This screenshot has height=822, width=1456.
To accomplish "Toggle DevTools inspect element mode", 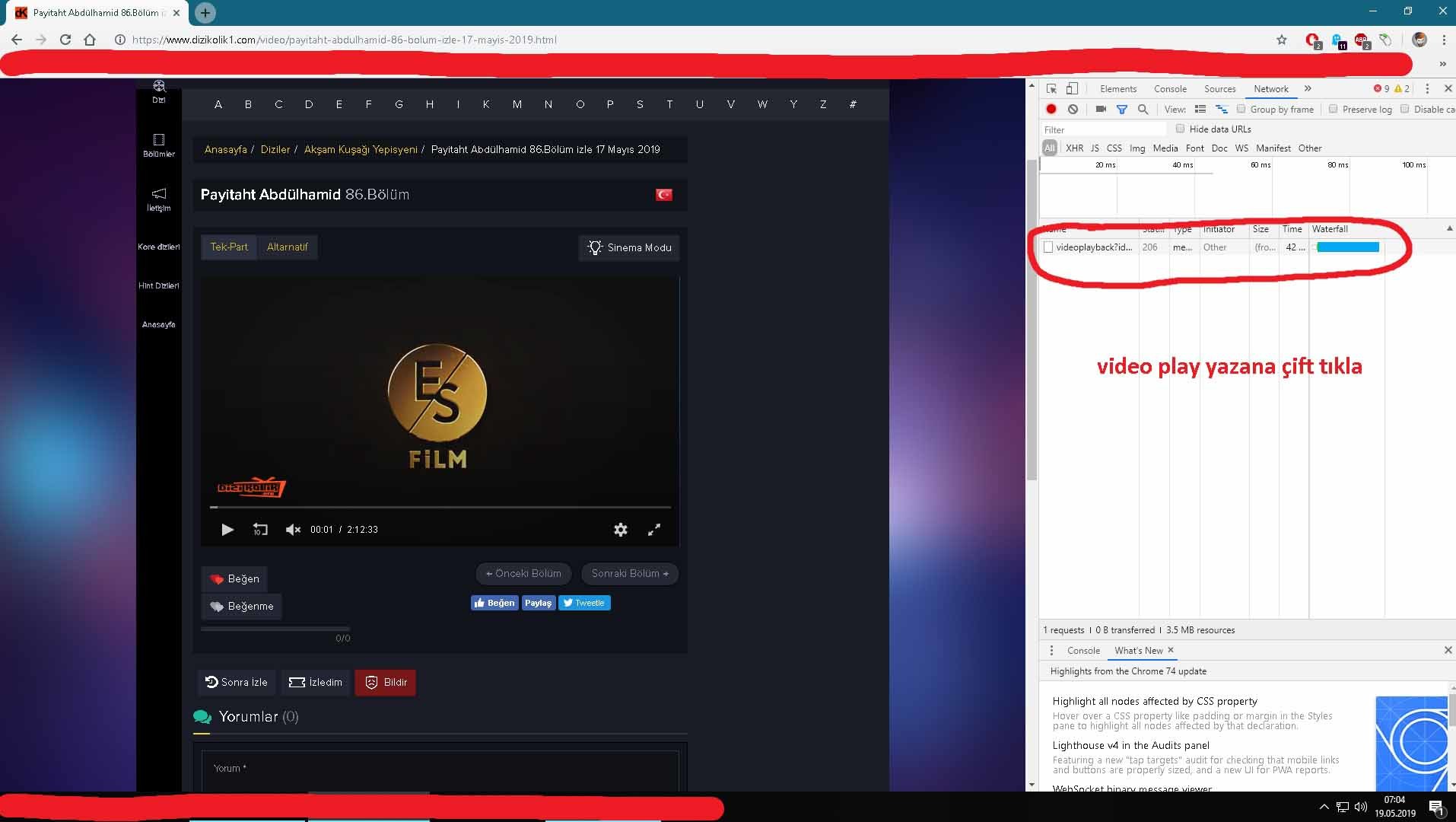I will pos(1051,88).
